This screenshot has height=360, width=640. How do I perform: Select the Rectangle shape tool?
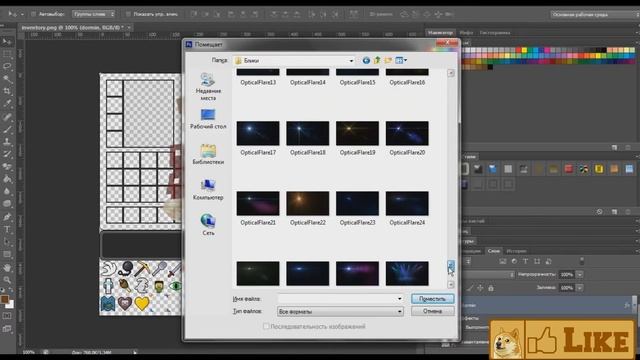coord(7,254)
